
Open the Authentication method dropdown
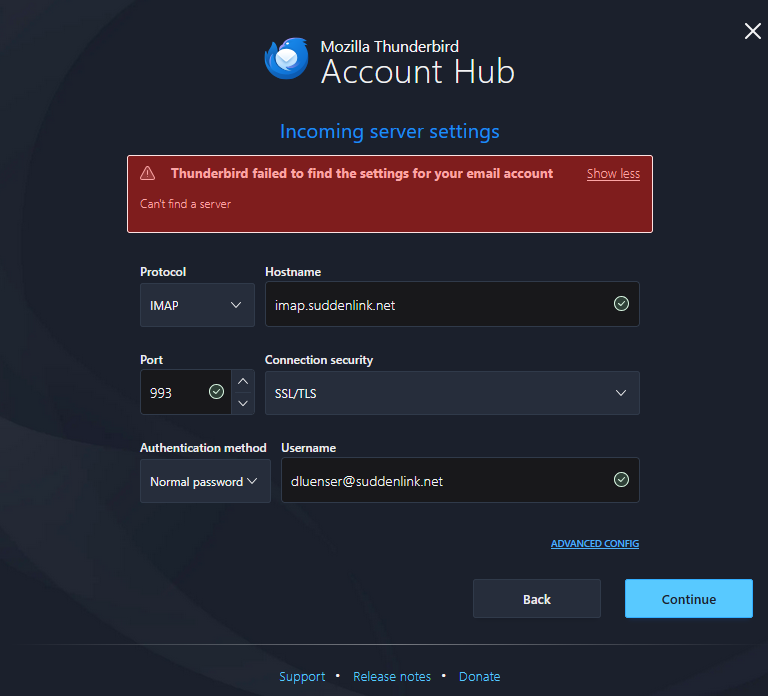(x=205, y=481)
